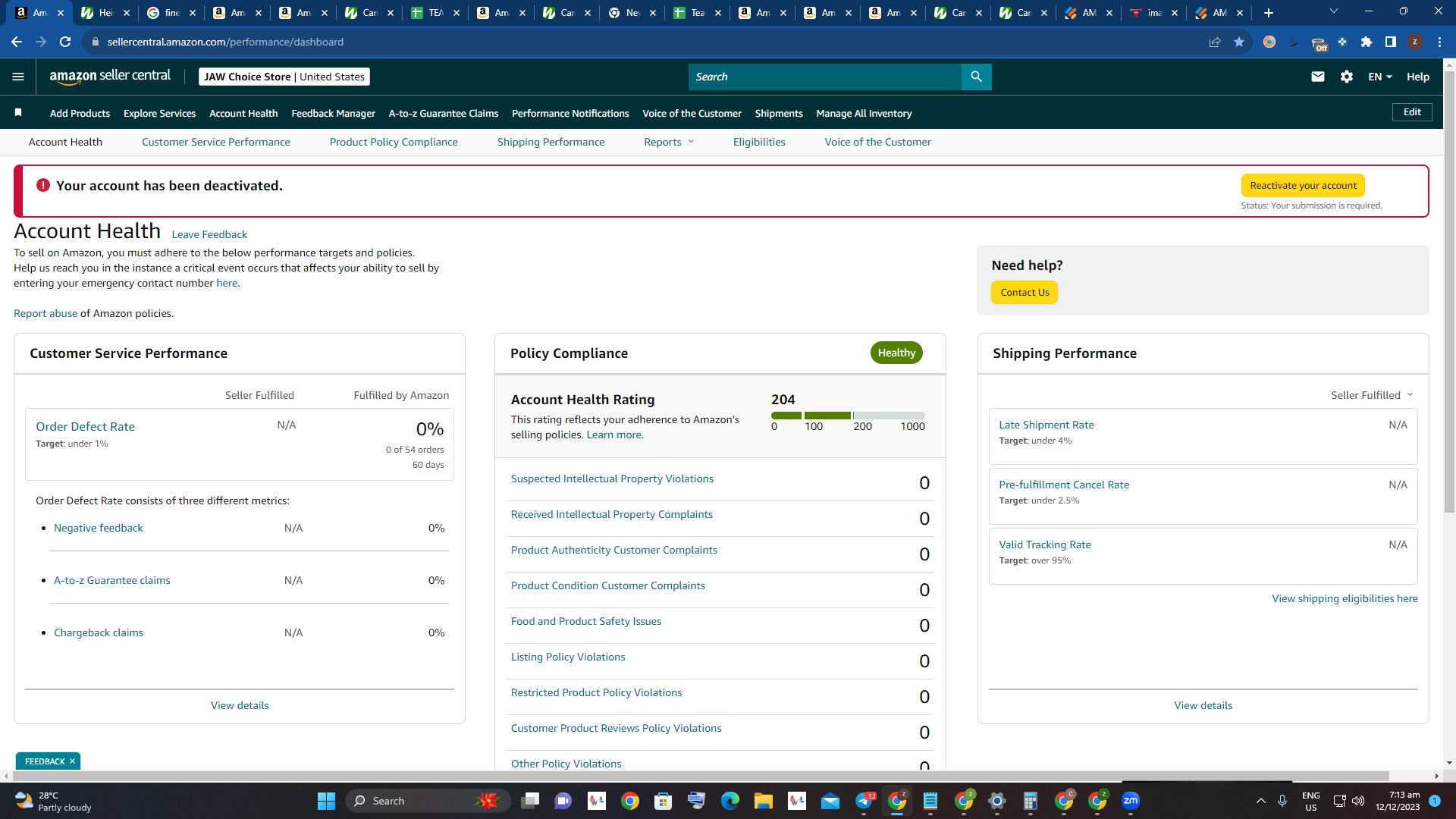The width and height of the screenshot is (1456, 819).
Task: Open the Zoom app in the taskbar
Action: [x=1131, y=801]
